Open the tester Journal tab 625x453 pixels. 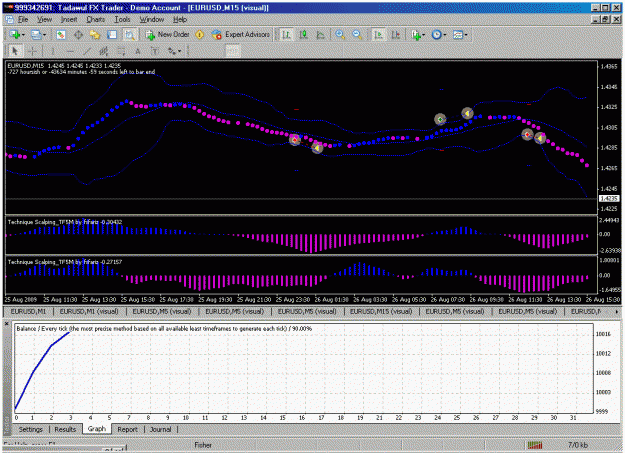tap(160, 429)
